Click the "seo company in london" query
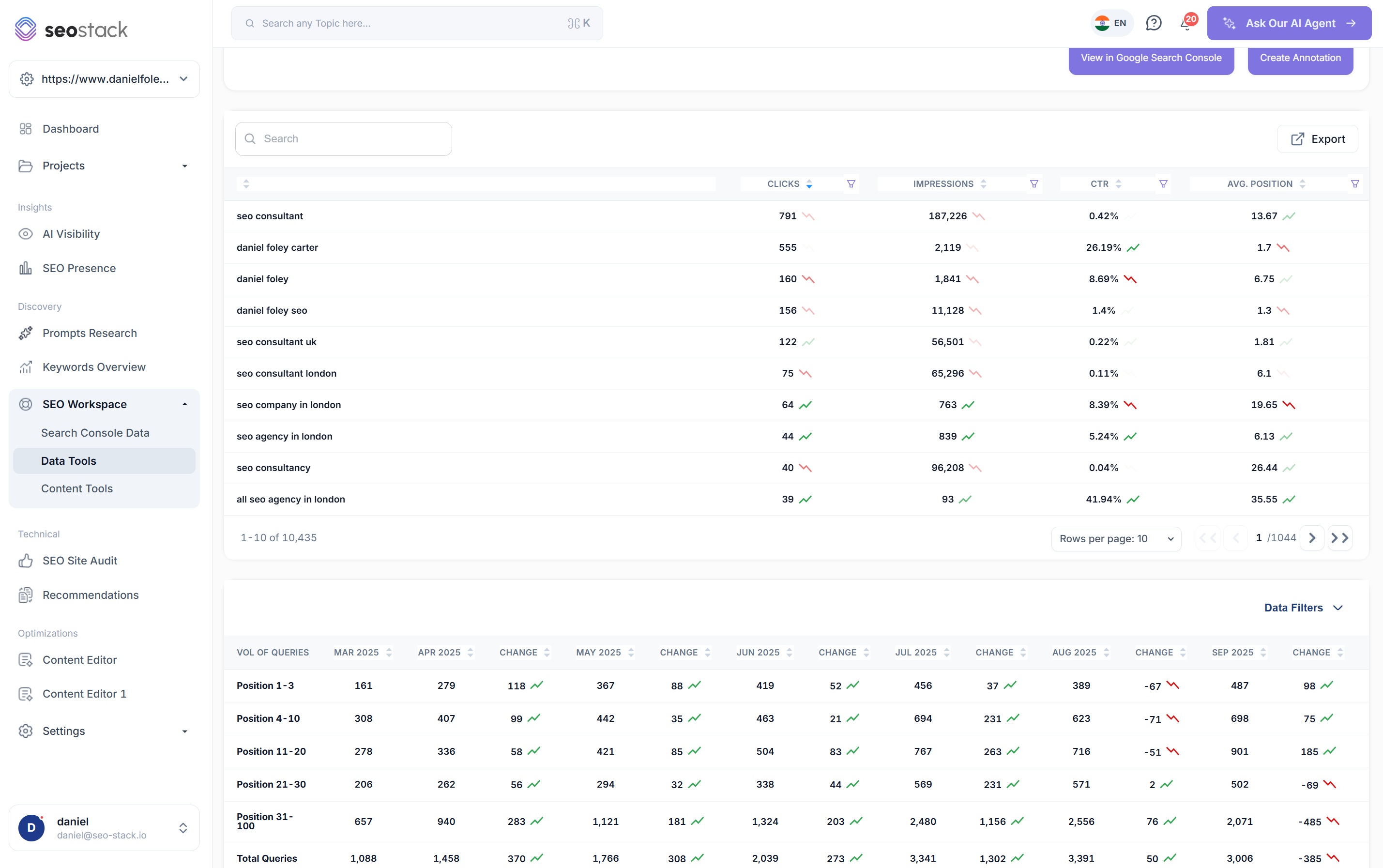 pyautogui.click(x=289, y=405)
